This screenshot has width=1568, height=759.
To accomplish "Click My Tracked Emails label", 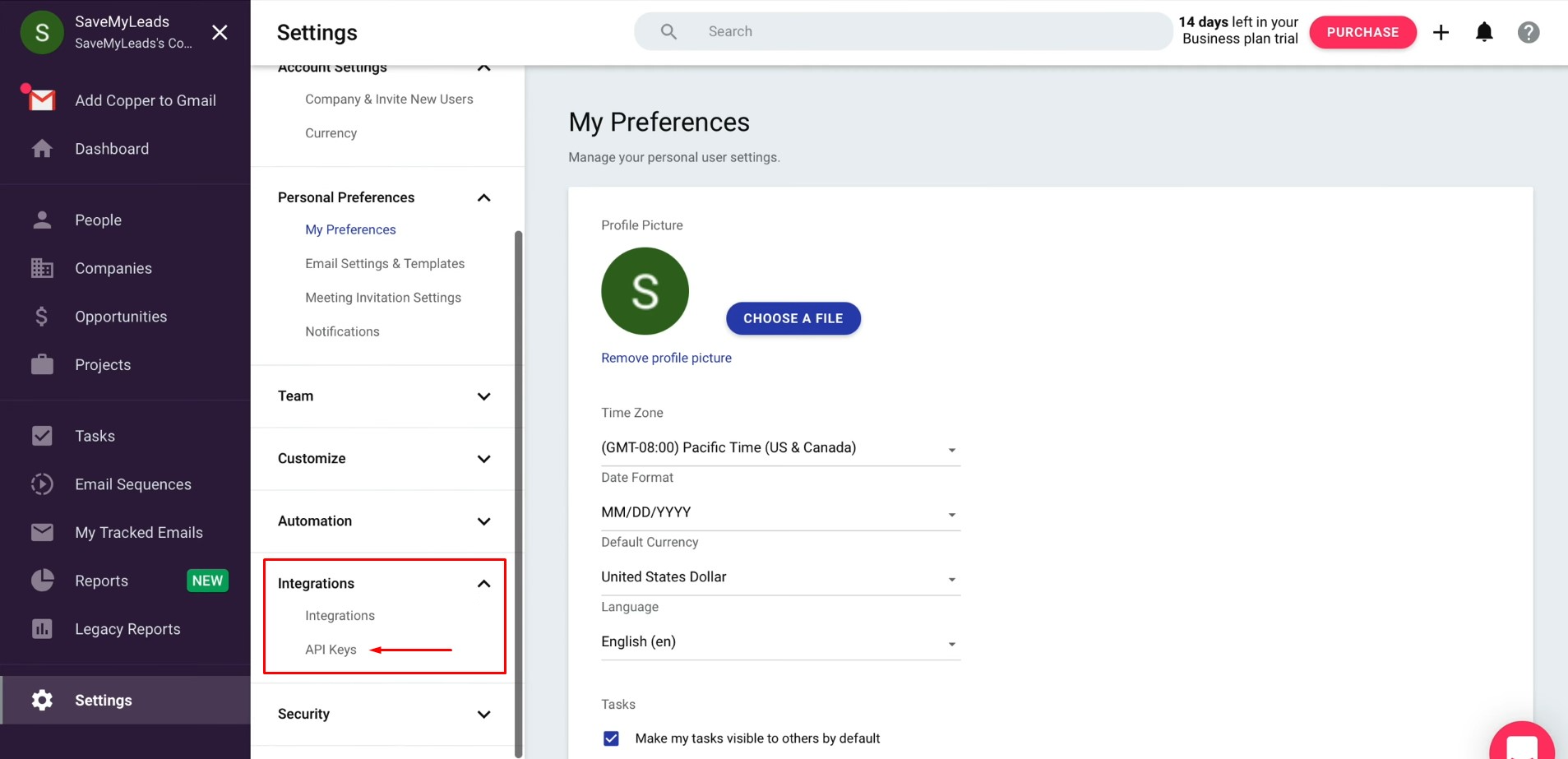I will tap(139, 532).
